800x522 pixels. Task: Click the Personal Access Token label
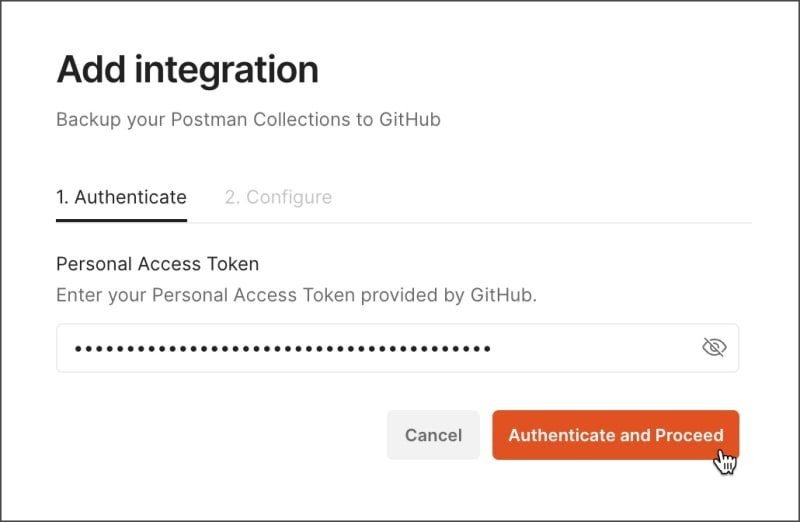click(x=158, y=264)
